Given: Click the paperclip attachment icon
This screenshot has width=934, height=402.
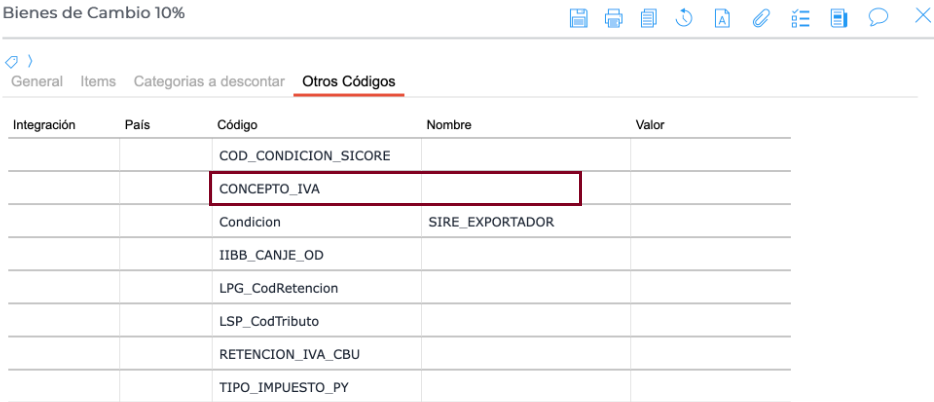Looking at the screenshot, I should point(759,17).
